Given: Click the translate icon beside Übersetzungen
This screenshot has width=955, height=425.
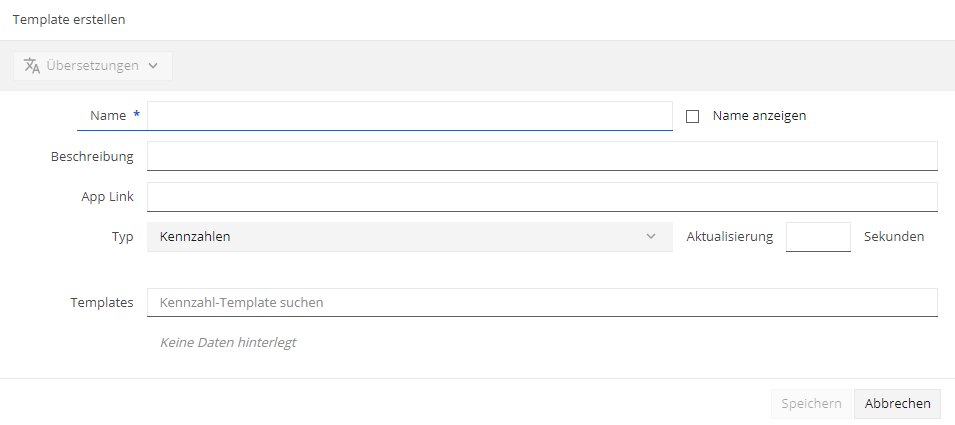Looking at the screenshot, I should (x=32, y=66).
